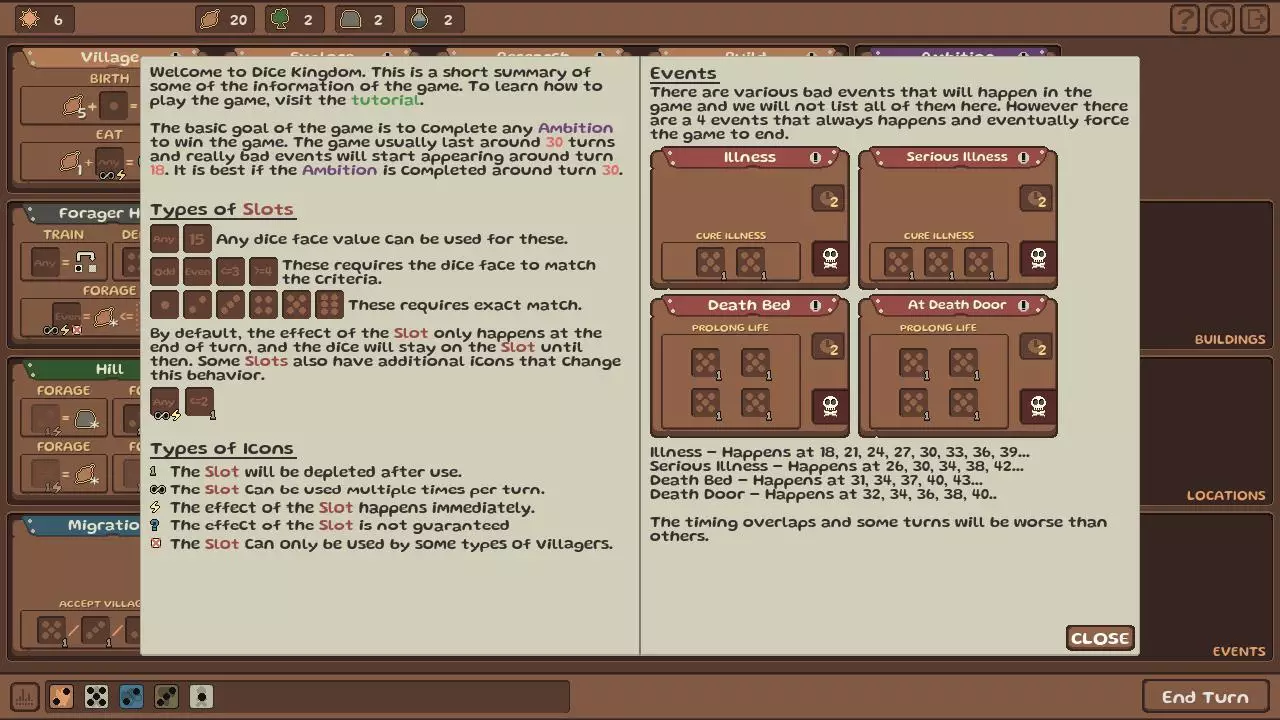
Task: Close the game summary dialog
Action: click(1100, 638)
